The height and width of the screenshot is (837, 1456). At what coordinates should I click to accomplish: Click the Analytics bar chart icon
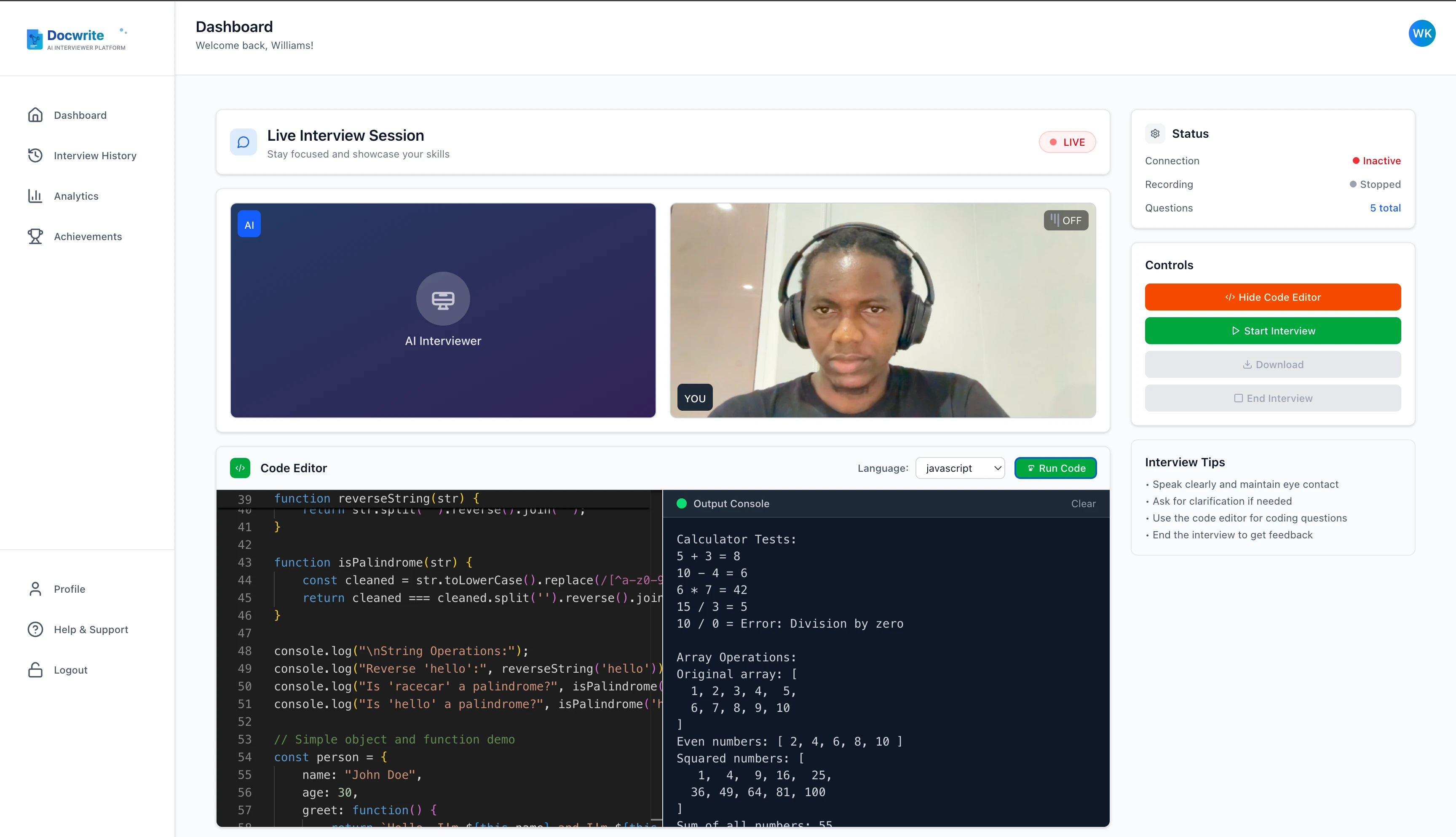[x=35, y=196]
